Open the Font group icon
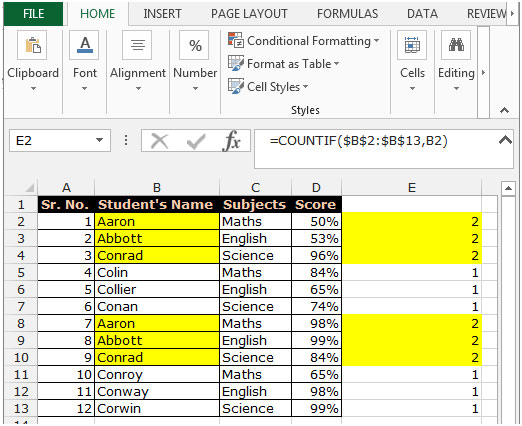Image resolution: width=522 pixels, height=426 pixels. tap(84, 45)
